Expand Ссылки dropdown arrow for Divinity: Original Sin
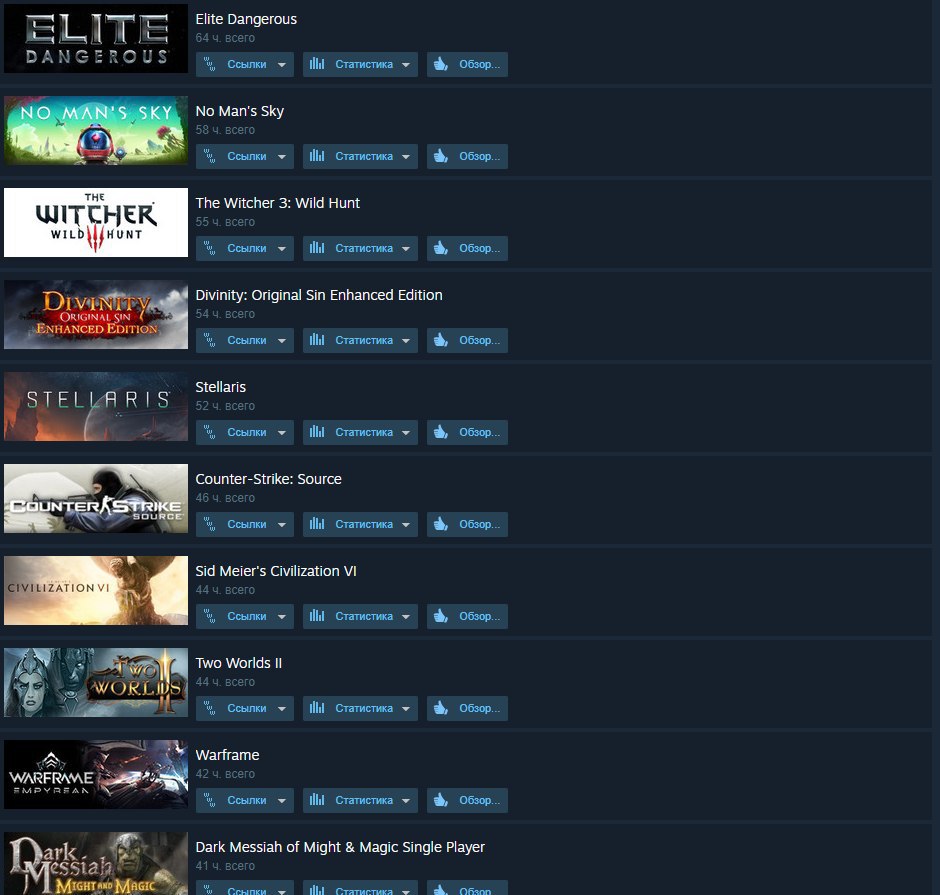 282,340
